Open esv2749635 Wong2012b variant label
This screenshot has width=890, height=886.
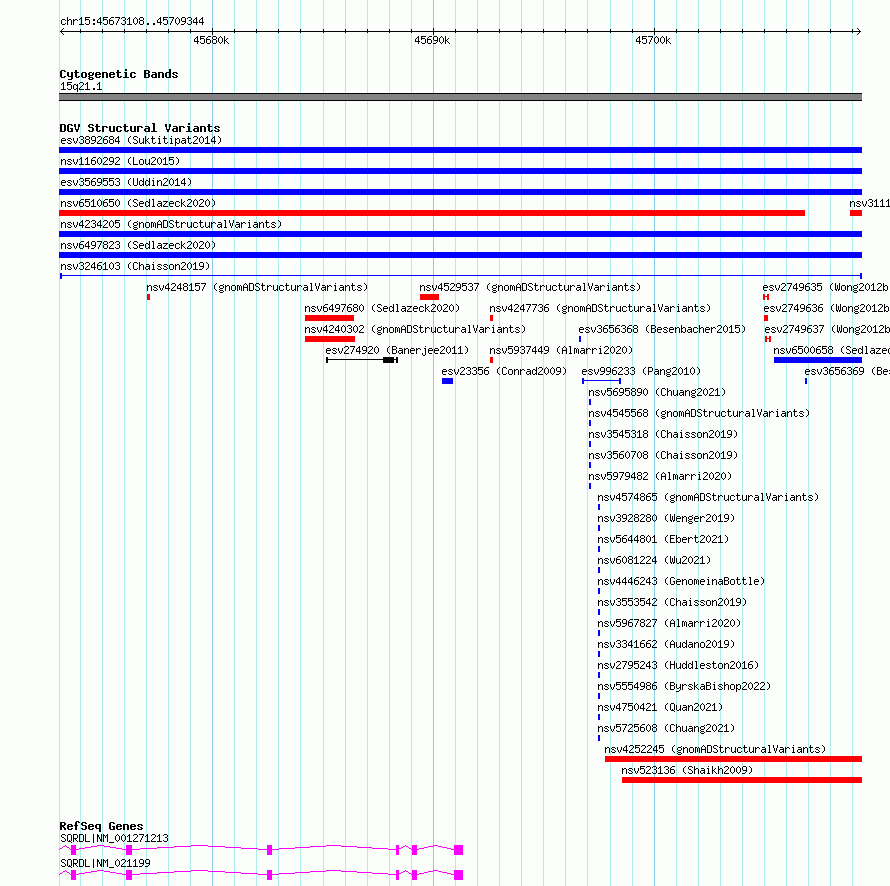826,287
